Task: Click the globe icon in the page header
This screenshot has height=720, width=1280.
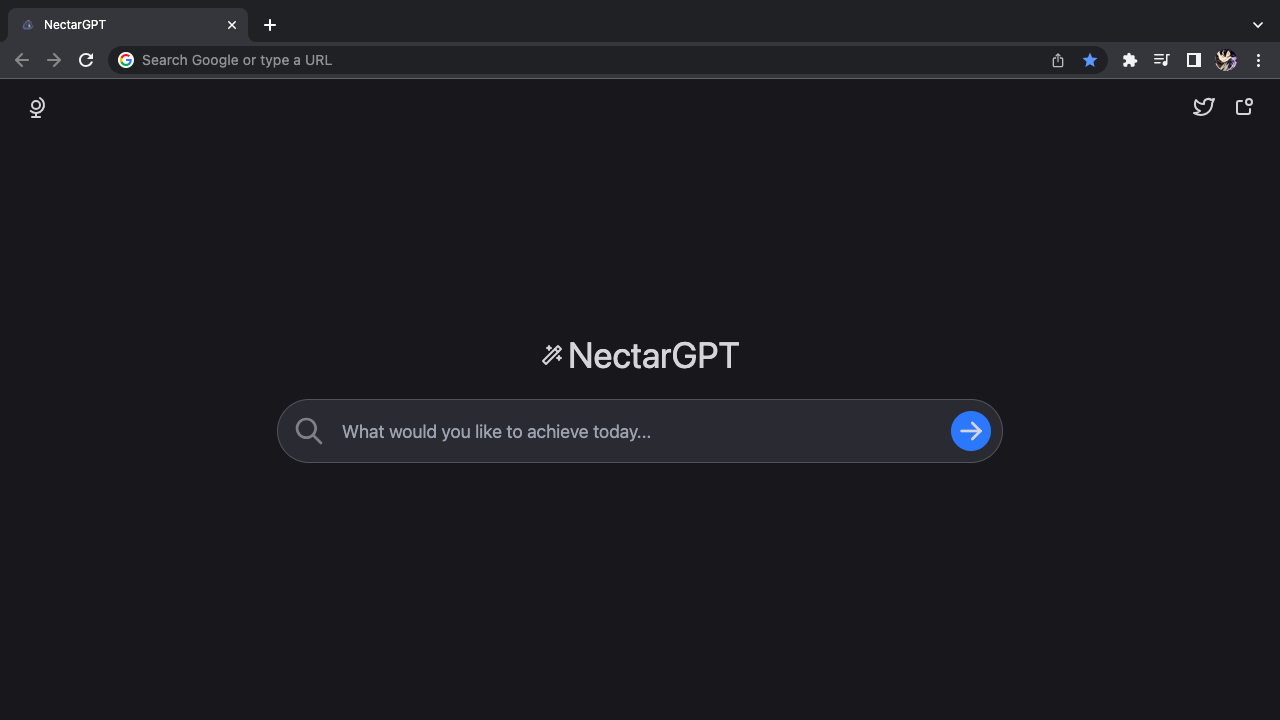Action: [37, 107]
